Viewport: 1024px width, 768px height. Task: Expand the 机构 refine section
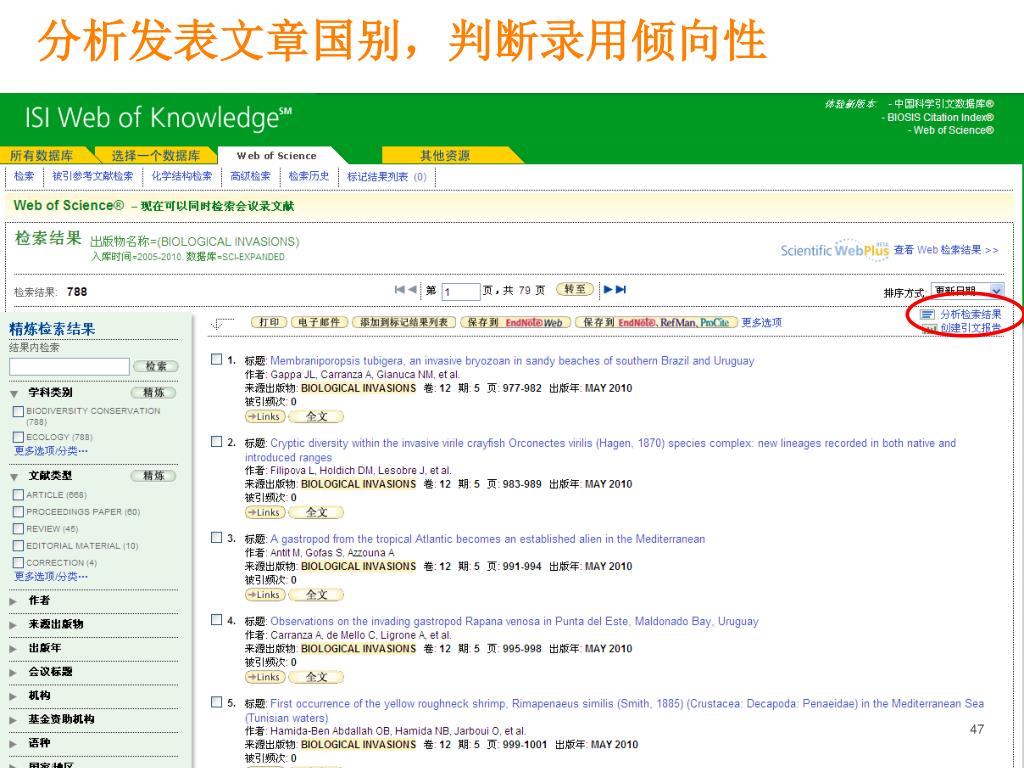[14, 696]
